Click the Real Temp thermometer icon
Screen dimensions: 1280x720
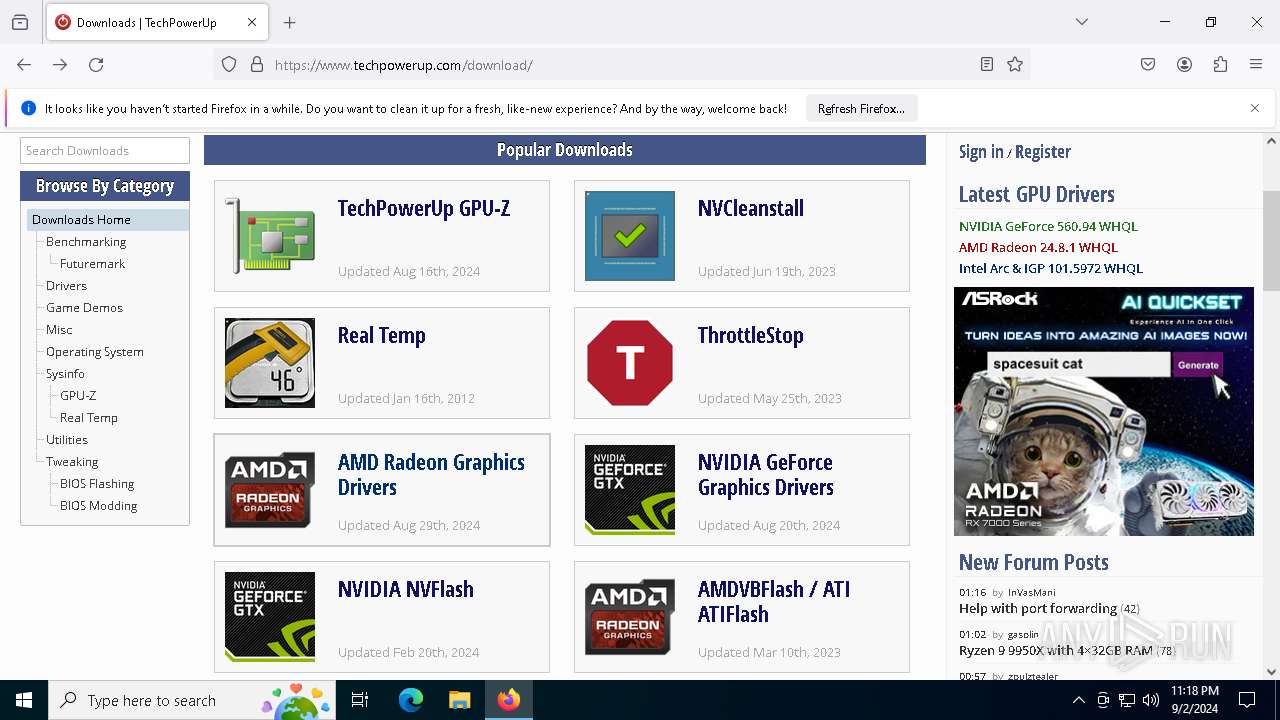pyautogui.click(x=270, y=363)
